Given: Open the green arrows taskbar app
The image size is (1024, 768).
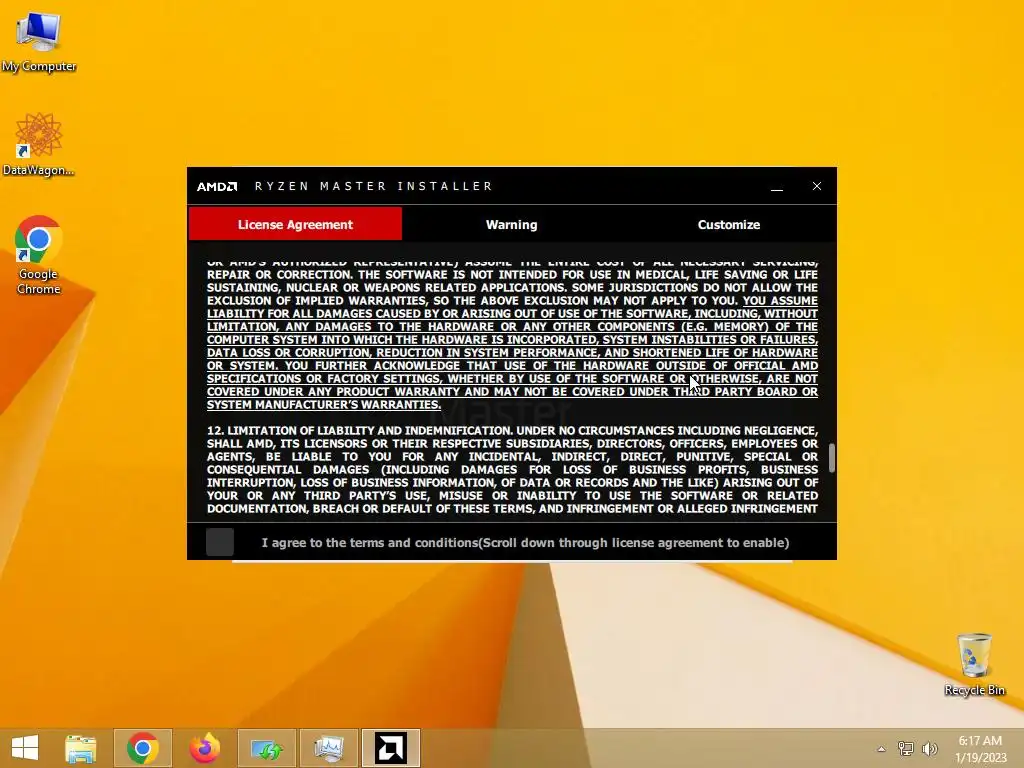Looking at the screenshot, I should (x=266, y=748).
